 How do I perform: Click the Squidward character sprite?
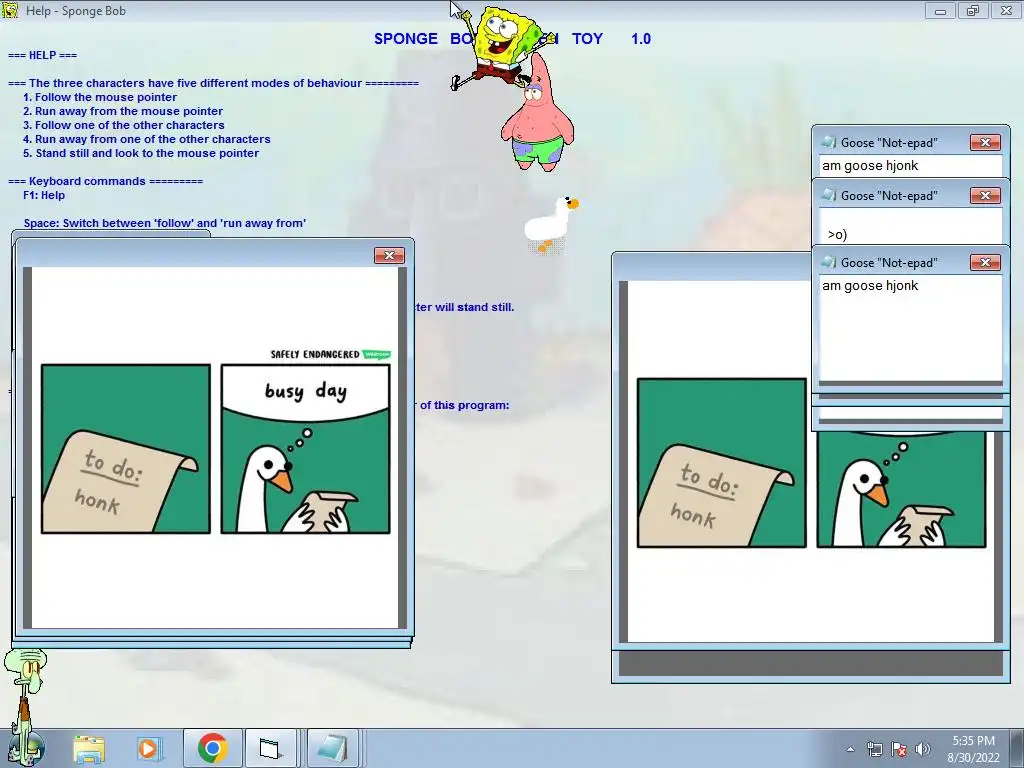[x=25, y=692]
